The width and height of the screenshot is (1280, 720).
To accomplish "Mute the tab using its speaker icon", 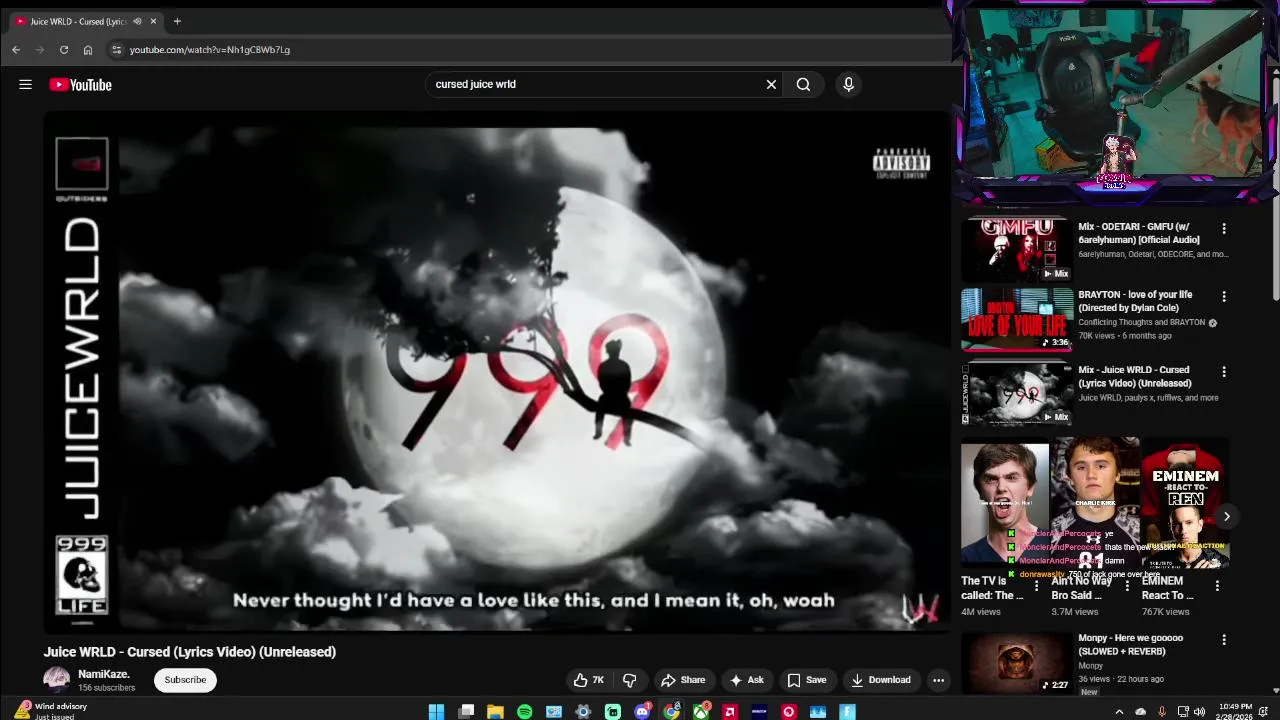I will (137, 21).
